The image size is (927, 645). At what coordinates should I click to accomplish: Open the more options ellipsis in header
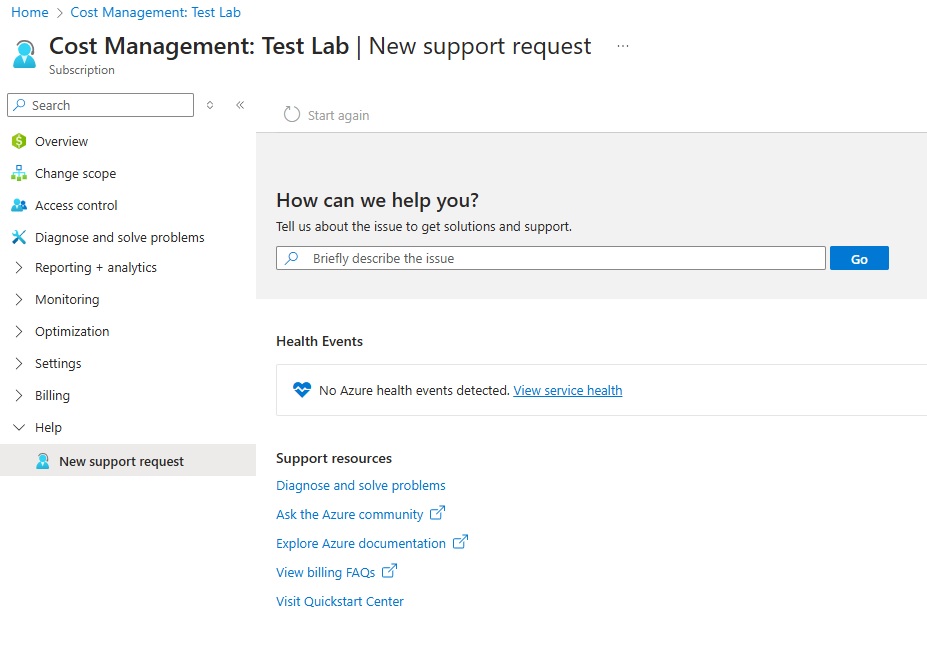(x=623, y=47)
